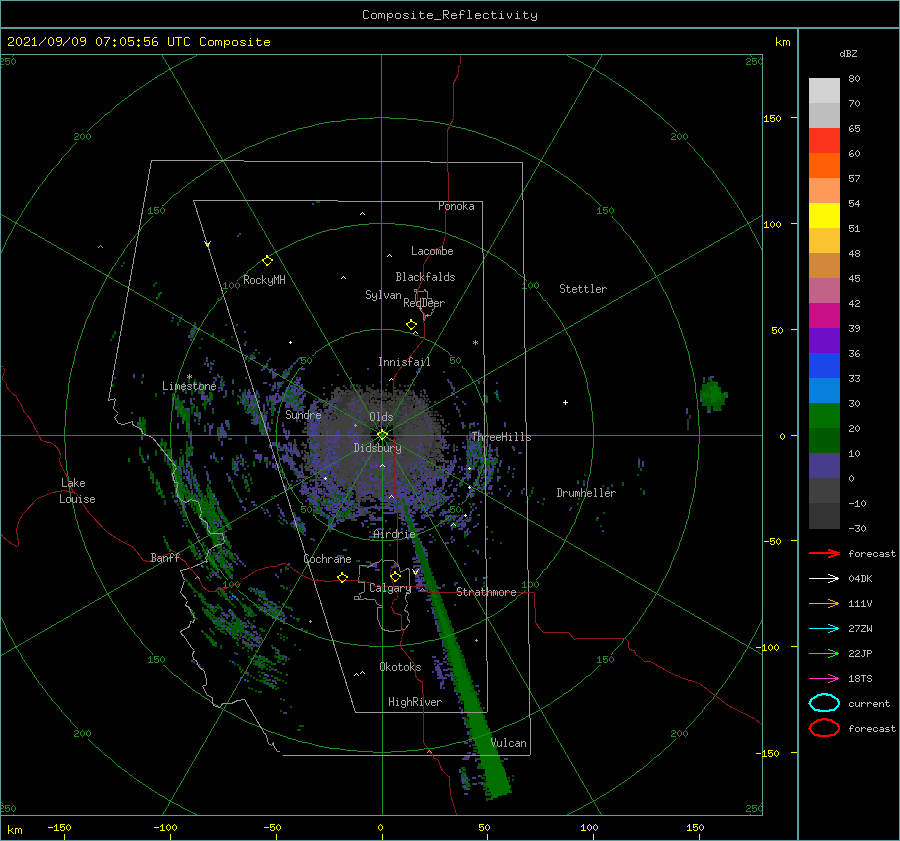Select the orange 111V arrow icon
Image resolution: width=900 pixels, height=841 pixels.
point(824,603)
